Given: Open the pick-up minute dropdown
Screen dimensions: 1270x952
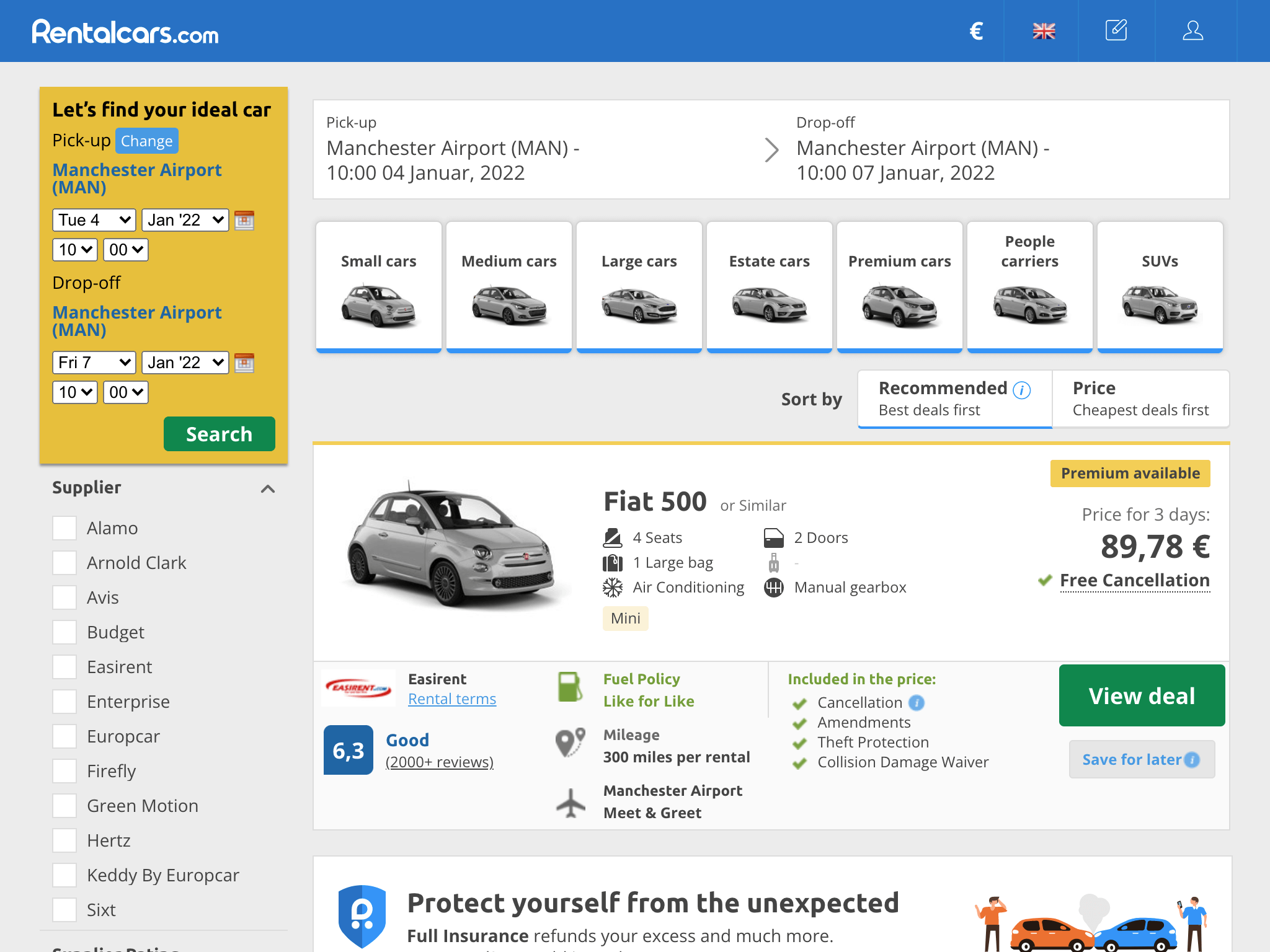Looking at the screenshot, I should coord(126,250).
